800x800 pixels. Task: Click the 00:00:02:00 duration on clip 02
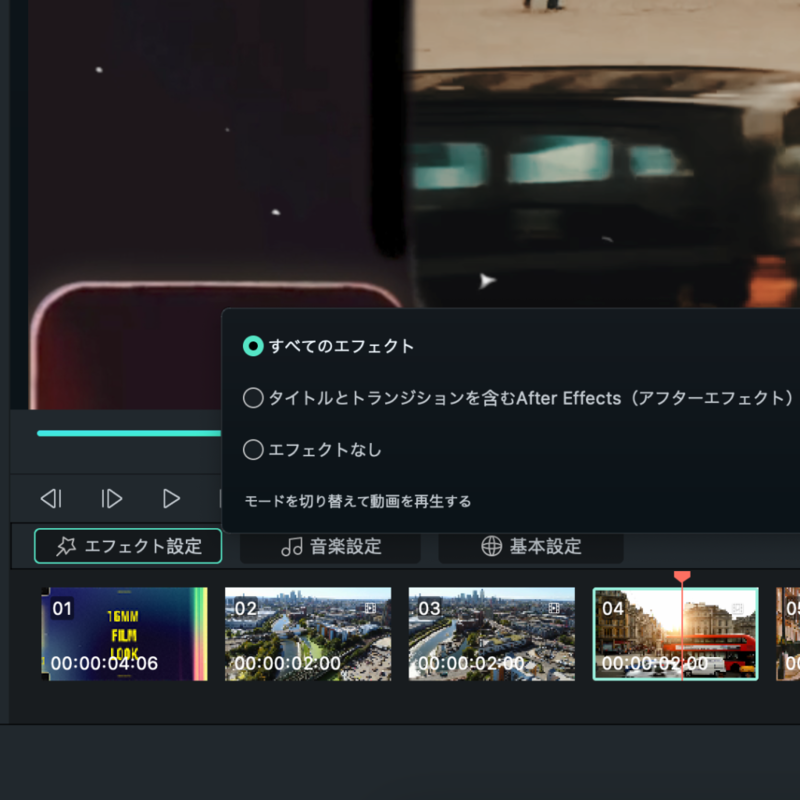tap(287, 663)
